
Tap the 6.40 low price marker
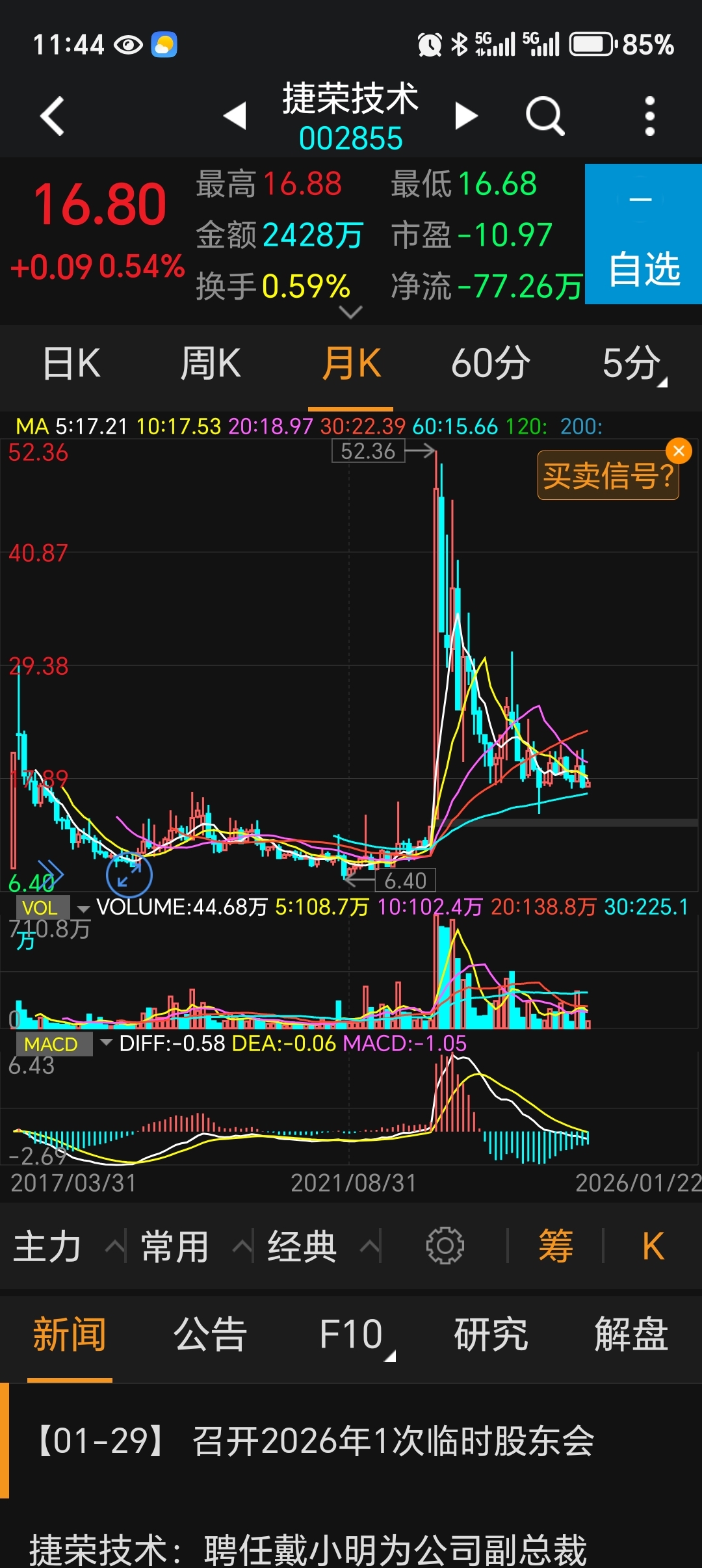(x=405, y=880)
